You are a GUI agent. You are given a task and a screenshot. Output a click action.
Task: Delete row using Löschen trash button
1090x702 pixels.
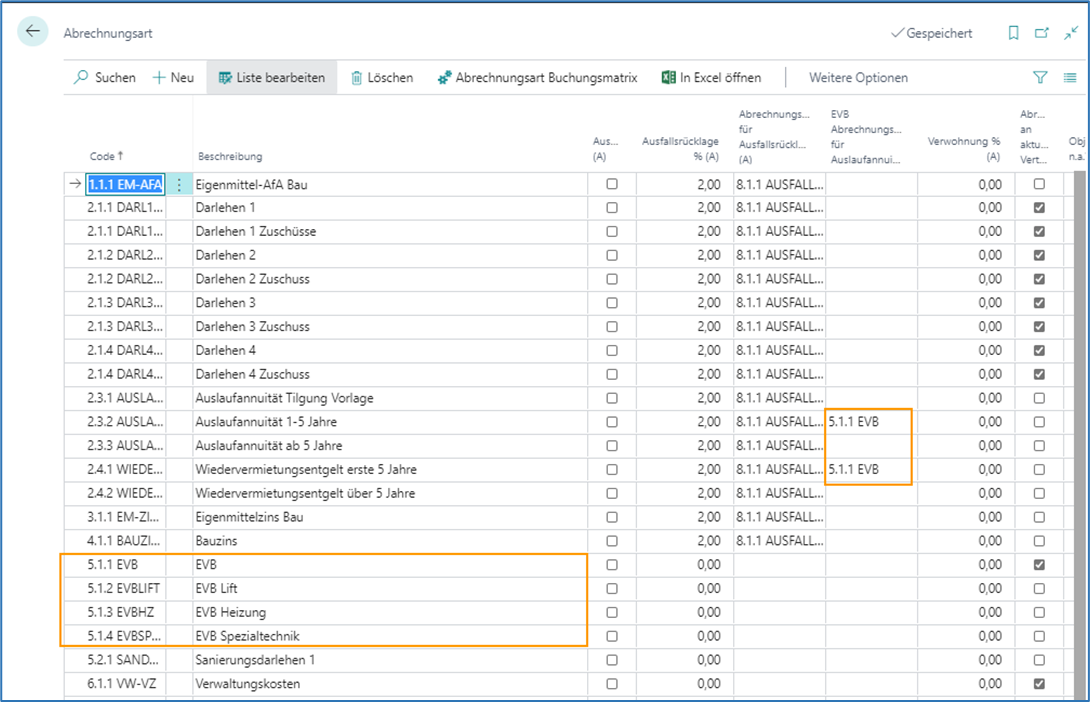click(381, 77)
